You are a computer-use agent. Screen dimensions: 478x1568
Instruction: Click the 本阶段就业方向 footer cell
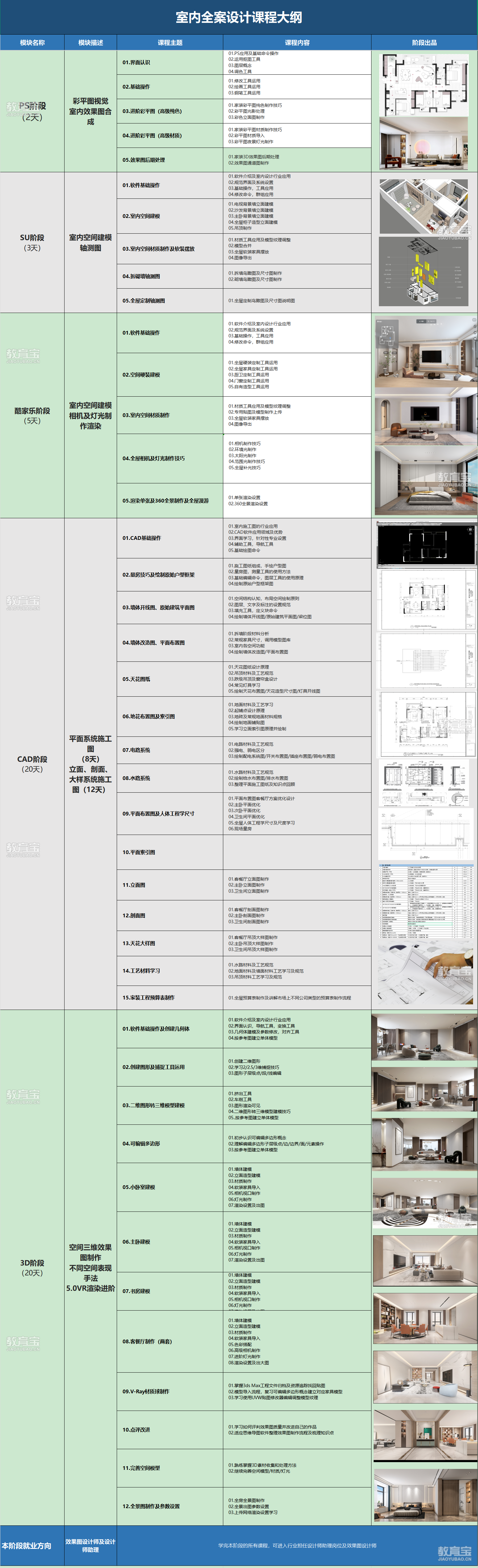[27, 1545]
